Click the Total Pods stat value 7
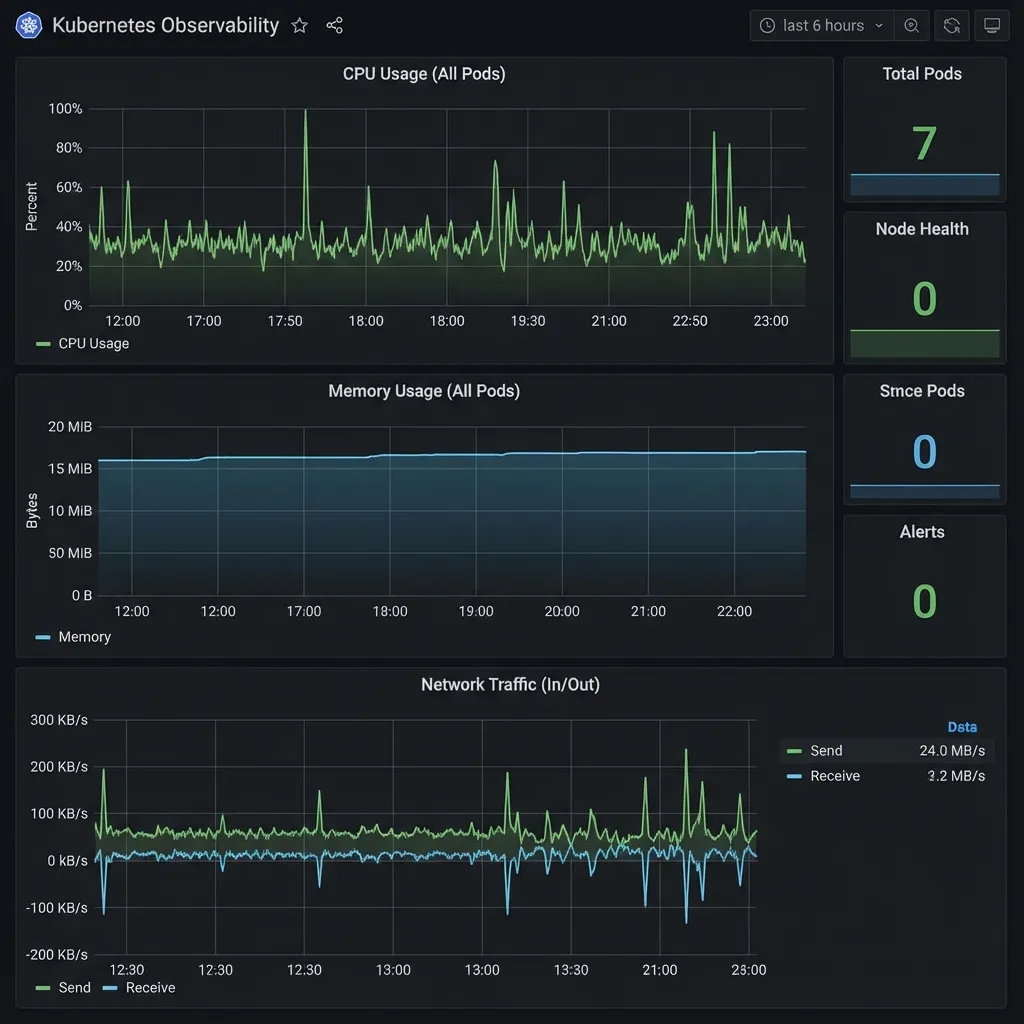Image resolution: width=1024 pixels, height=1024 pixels. click(922, 144)
